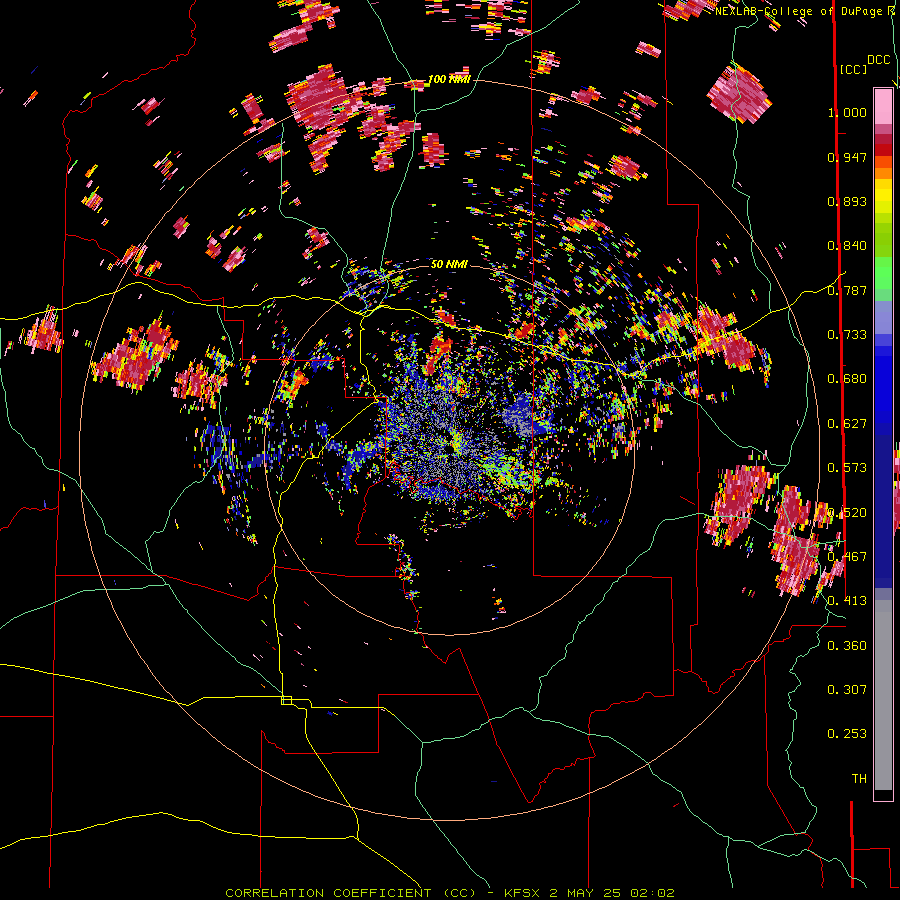Viewport: 900px width, 900px height.
Task: Click the 0.360 legend value
Action: coord(847,646)
